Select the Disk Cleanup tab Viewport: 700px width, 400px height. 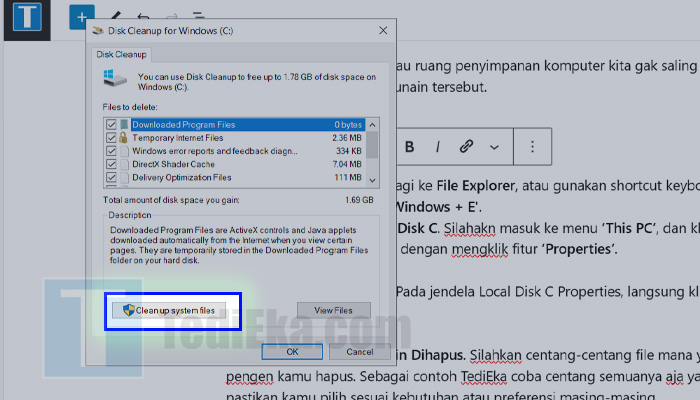(121, 54)
